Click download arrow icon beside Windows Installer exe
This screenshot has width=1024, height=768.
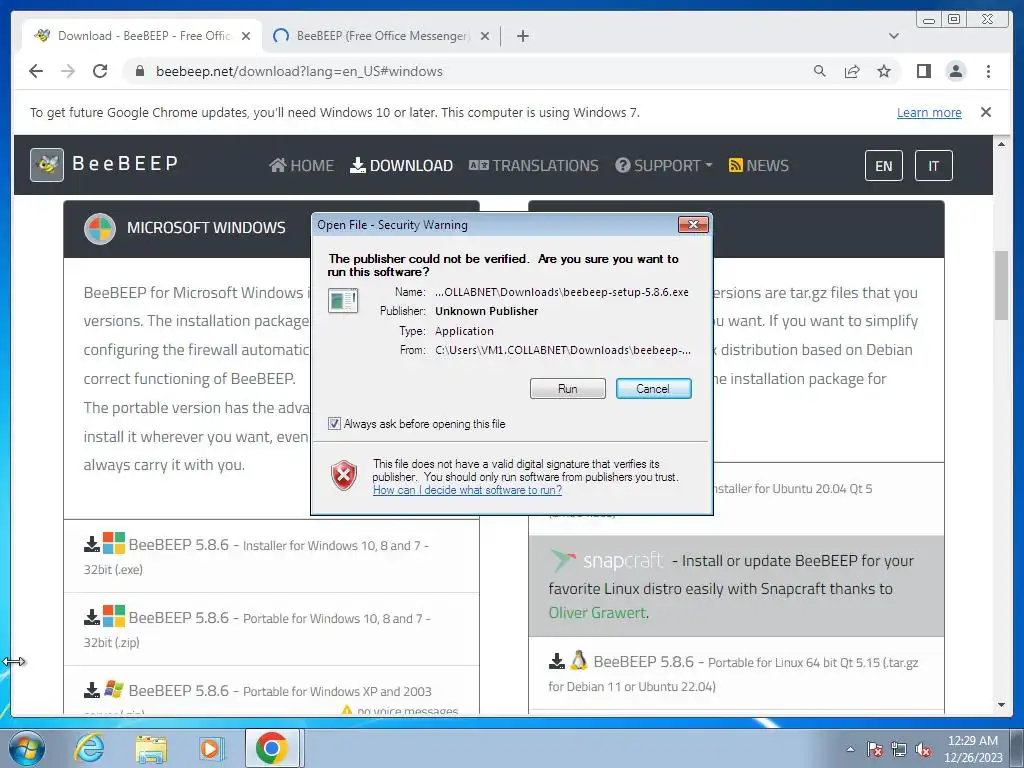[92, 544]
